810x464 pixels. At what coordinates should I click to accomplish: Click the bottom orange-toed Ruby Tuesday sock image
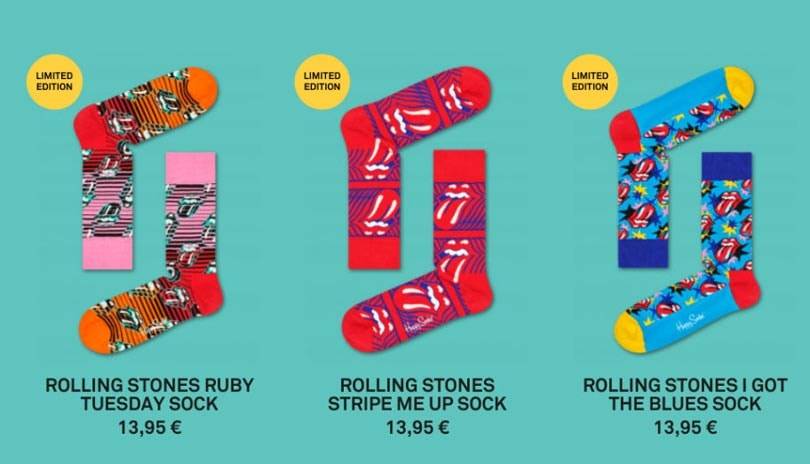click(x=151, y=316)
